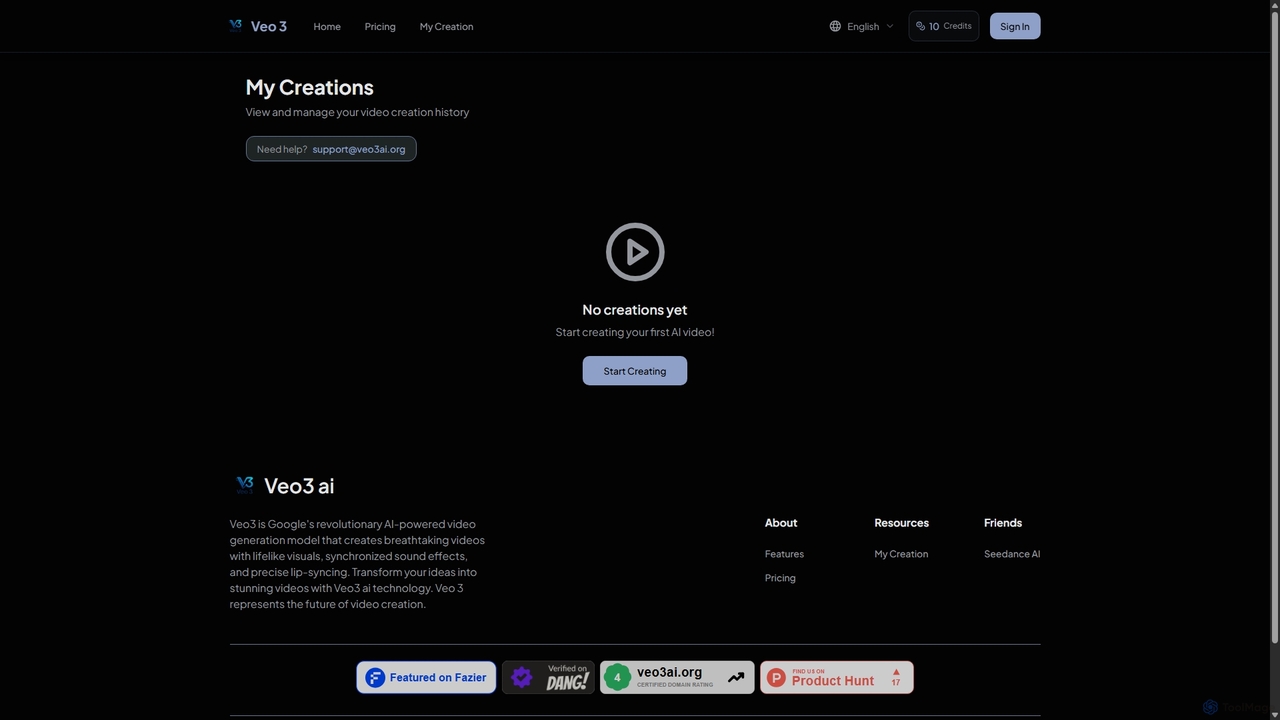The width and height of the screenshot is (1280, 720).
Task: Click the large play circle icon
Action: (635, 252)
